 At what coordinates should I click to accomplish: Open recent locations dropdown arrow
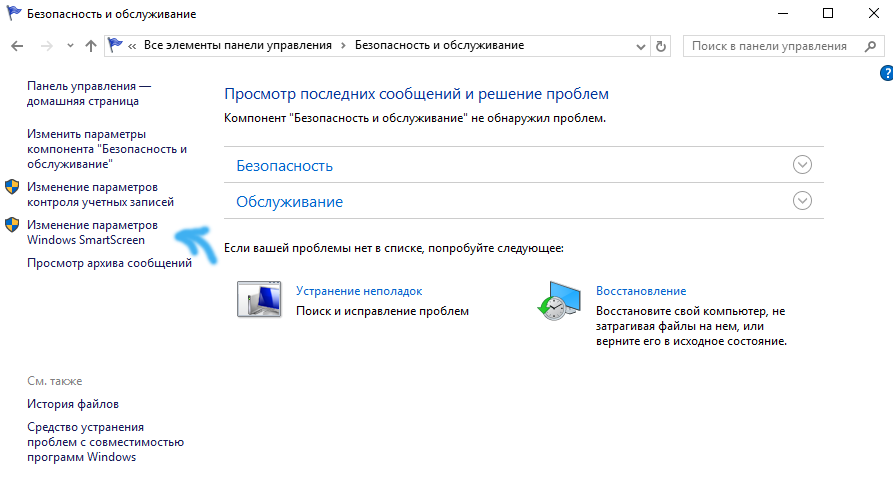pos(70,46)
